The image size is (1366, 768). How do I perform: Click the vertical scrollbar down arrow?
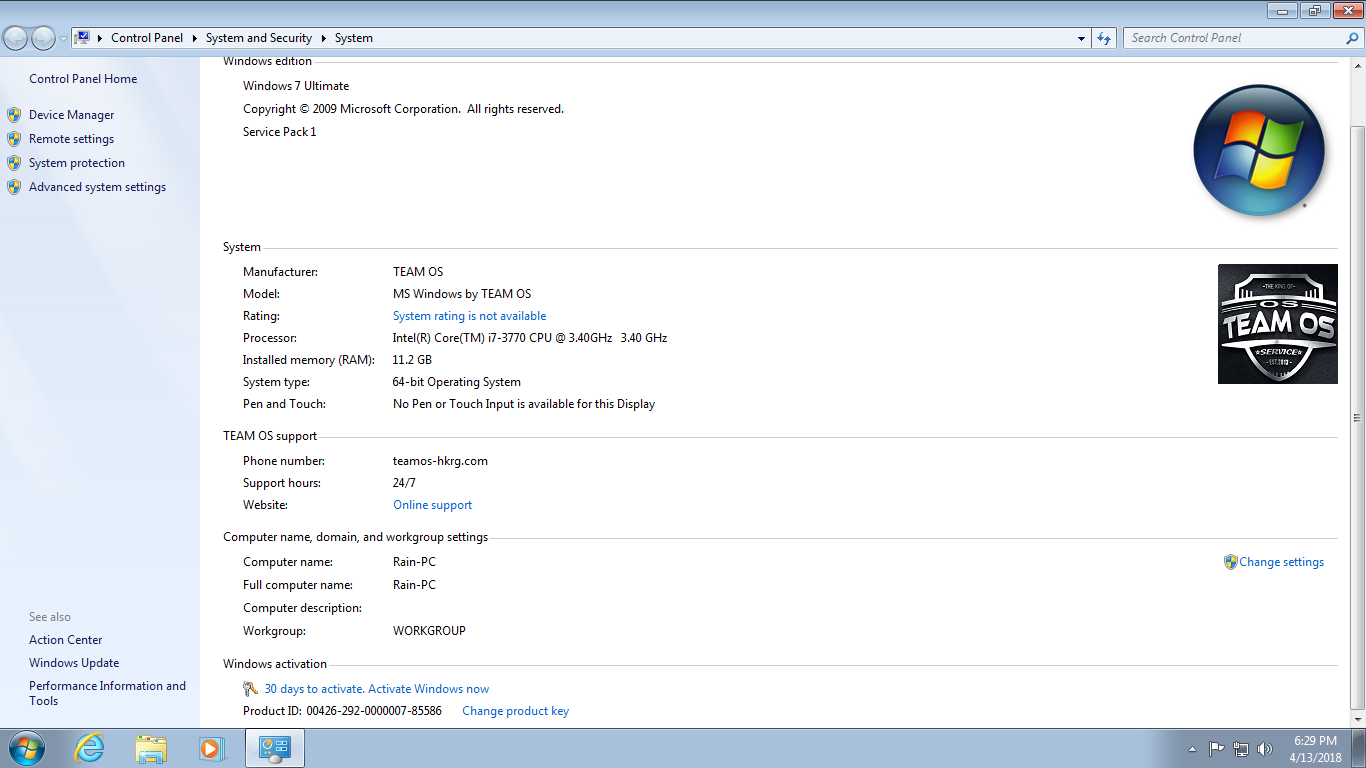pyautogui.click(x=1357, y=719)
